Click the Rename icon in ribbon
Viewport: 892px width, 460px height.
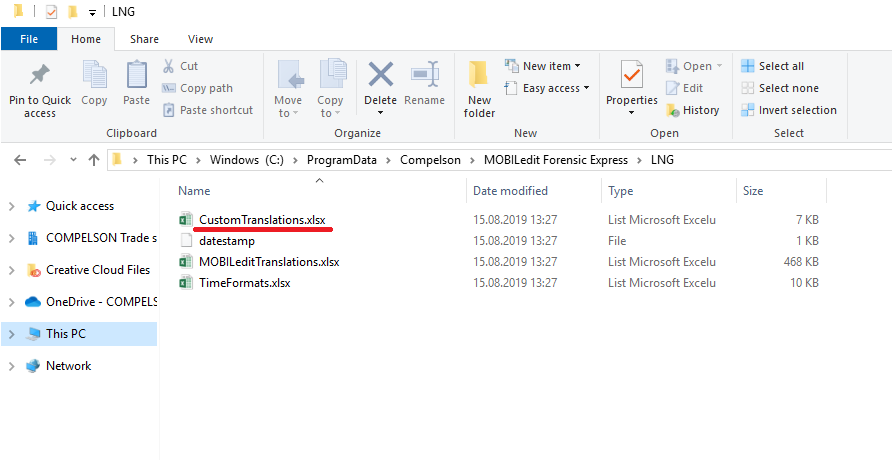click(425, 76)
